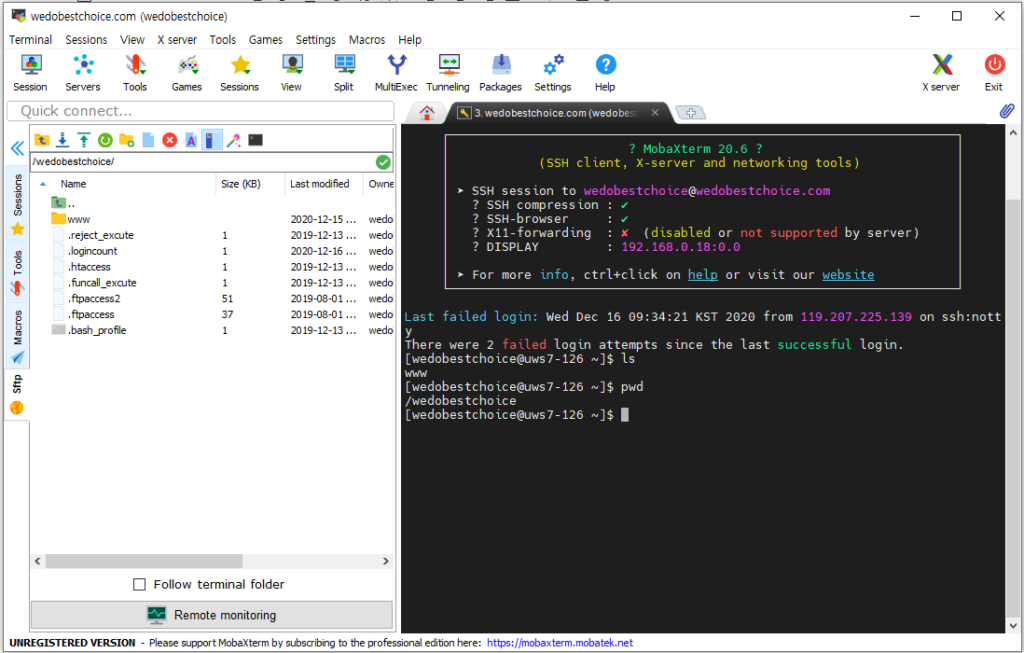Viewport: 1024px width, 653px height.
Task: Create a new folder in SFTP browser
Action: pyautogui.click(x=126, y=140)
